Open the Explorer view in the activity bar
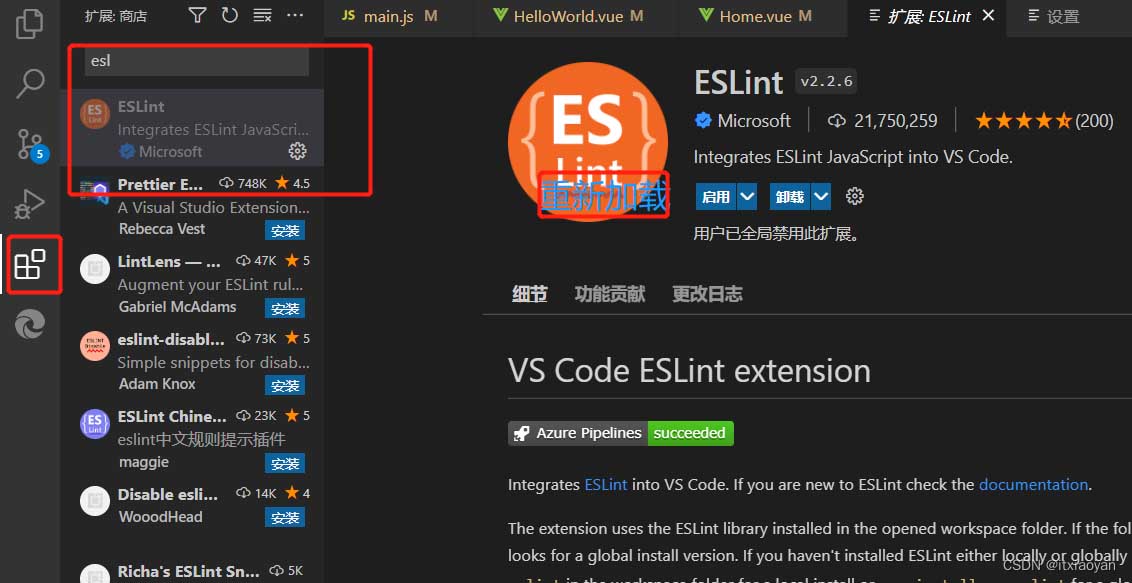Image resolution: width=1132 pixels, height=583 pixels. click(x=29, y=23)
